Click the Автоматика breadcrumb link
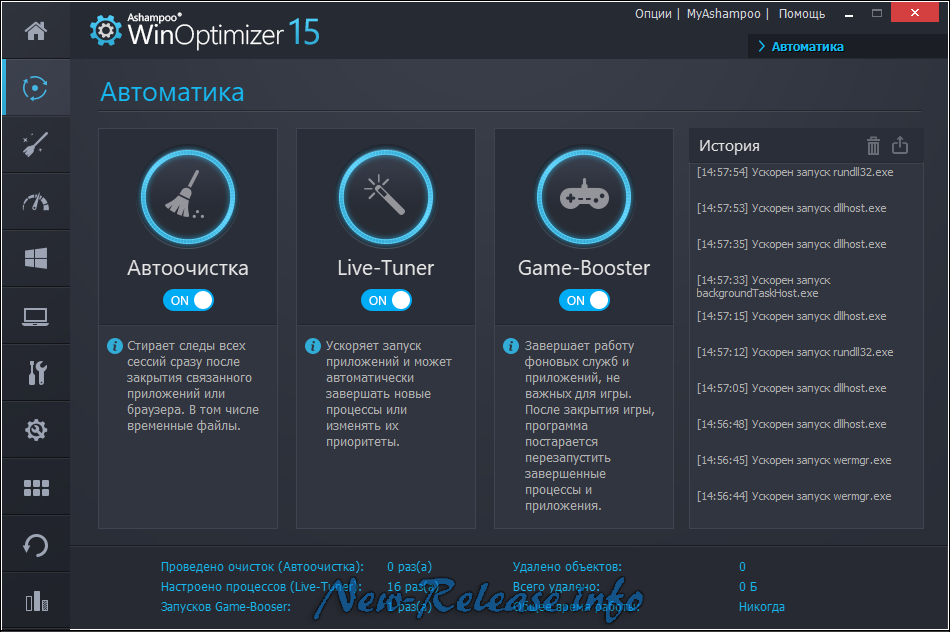This screenshot has width=950, height=632. 807,47
